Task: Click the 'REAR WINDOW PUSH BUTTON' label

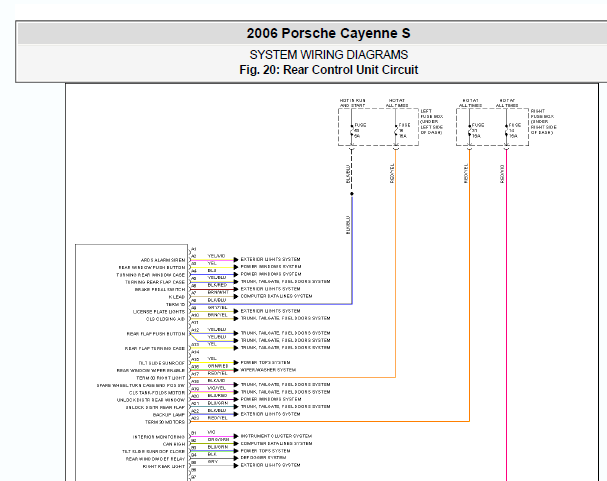Action: pos(152,267)
